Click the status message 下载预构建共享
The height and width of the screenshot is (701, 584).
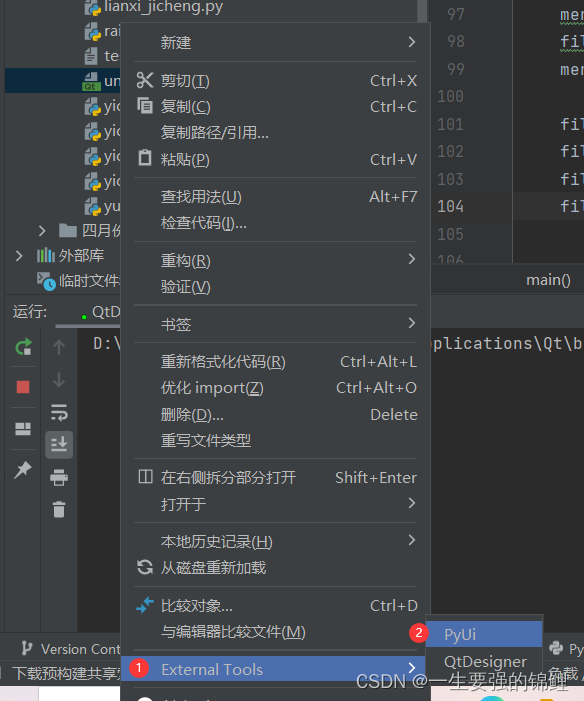(67, 673)
